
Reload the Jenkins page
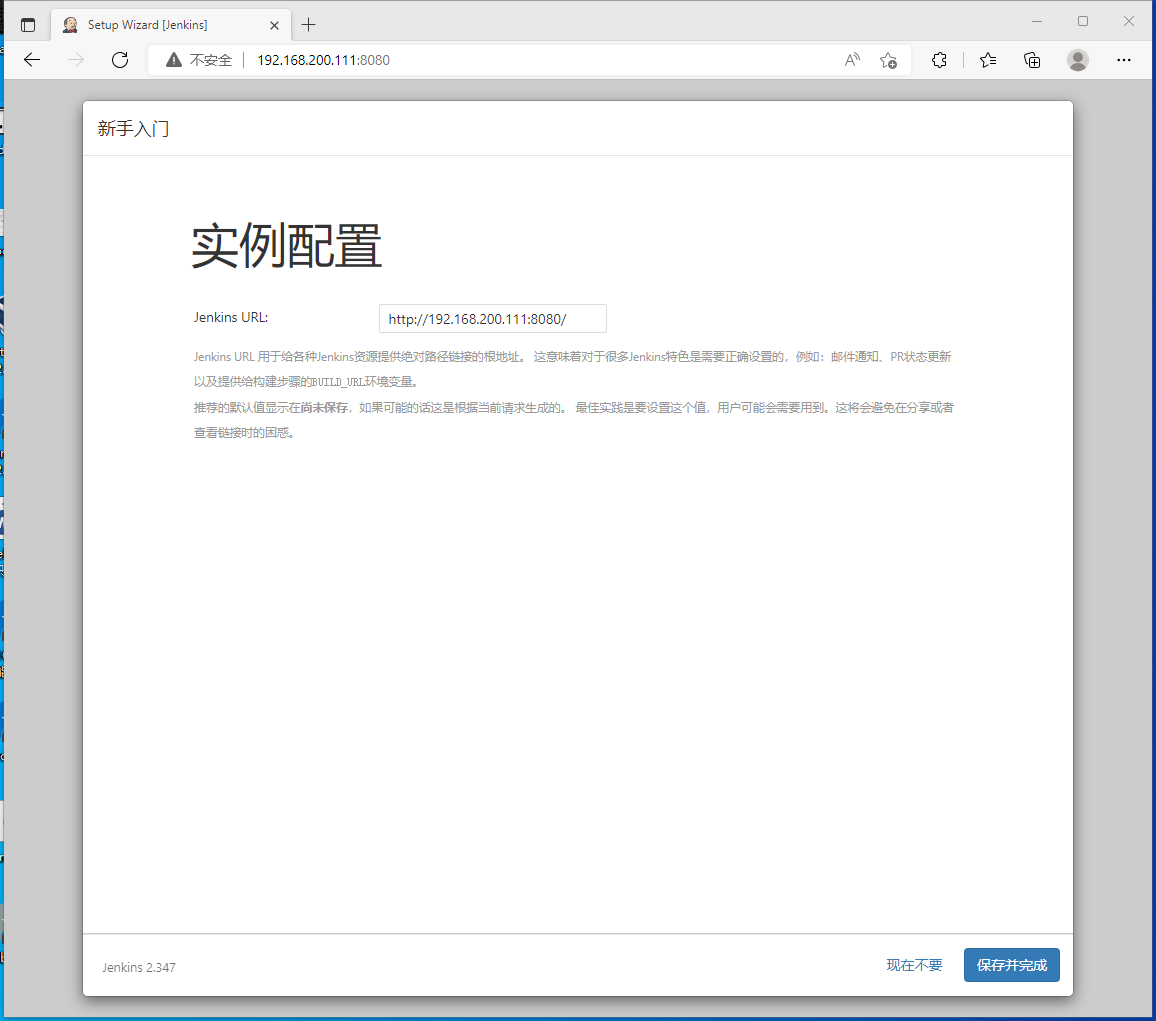pos(120,60)
